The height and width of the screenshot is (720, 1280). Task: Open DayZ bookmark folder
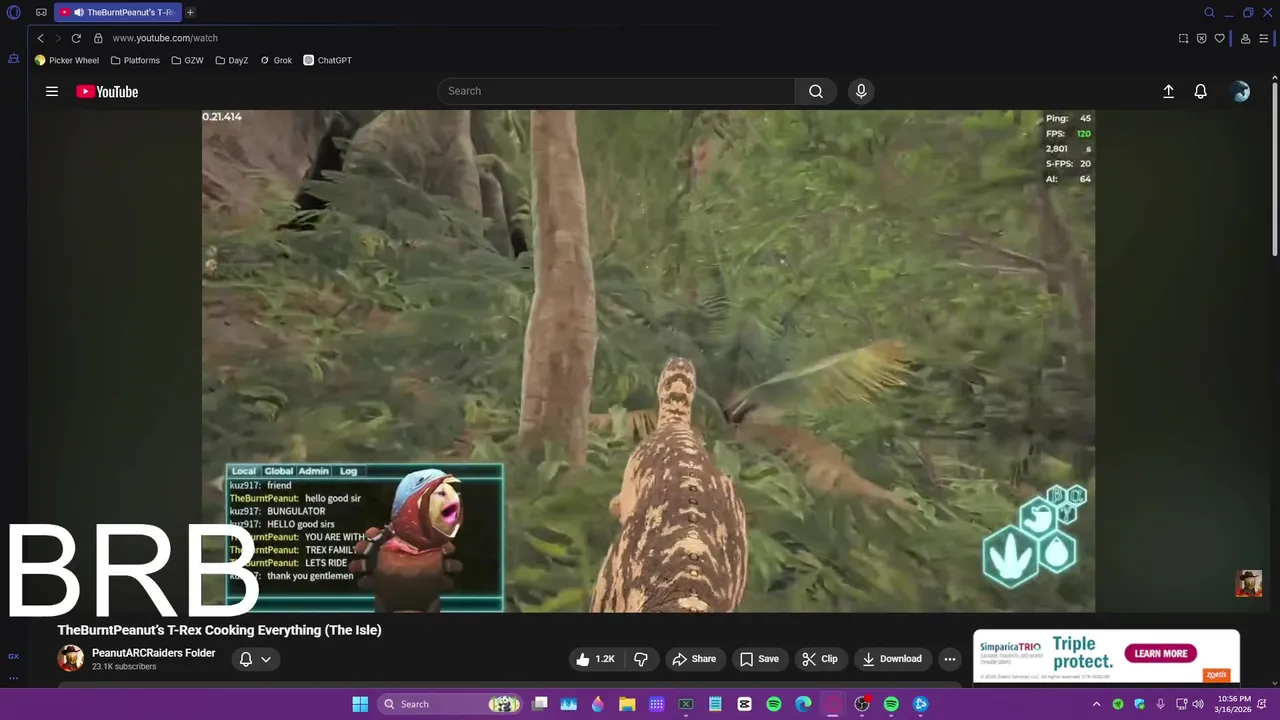[231, 60]
